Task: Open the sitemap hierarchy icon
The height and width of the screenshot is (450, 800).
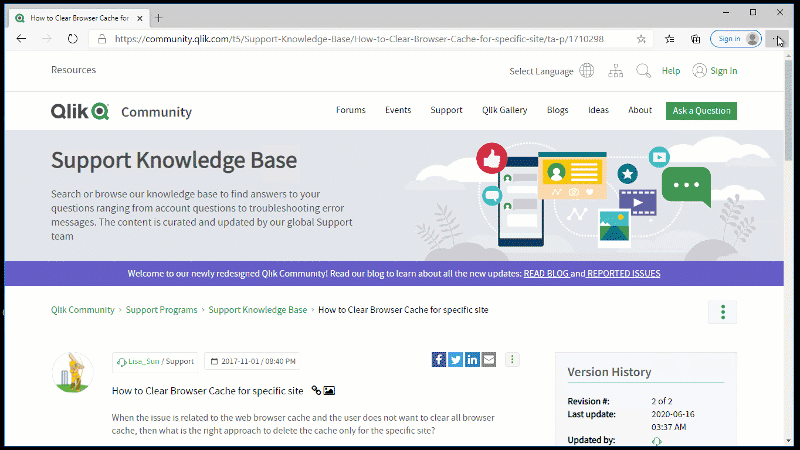Action: coord(615,70)
